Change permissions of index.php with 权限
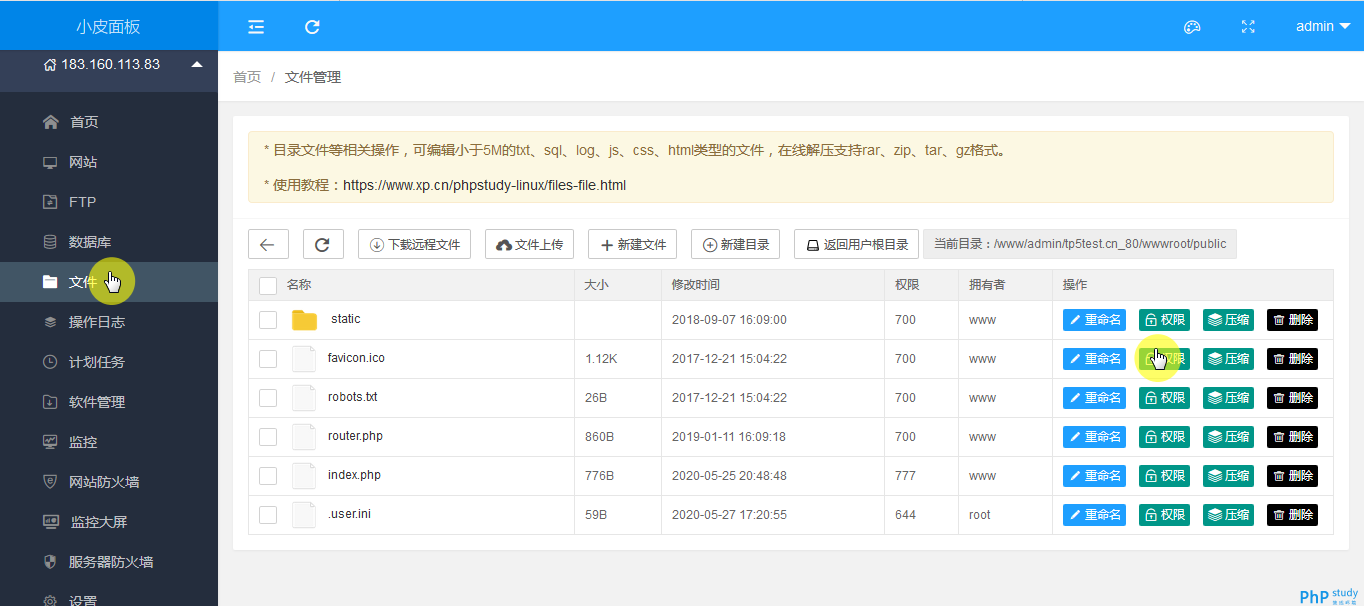1364x606 pixels. 1164,476
